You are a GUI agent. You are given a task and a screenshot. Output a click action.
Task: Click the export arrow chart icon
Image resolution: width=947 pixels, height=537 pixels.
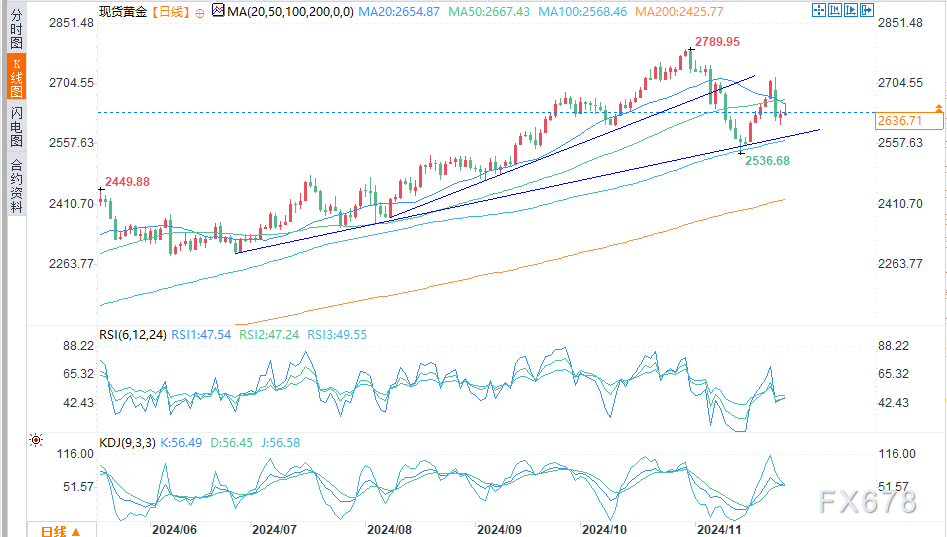(x=867, y=10)
